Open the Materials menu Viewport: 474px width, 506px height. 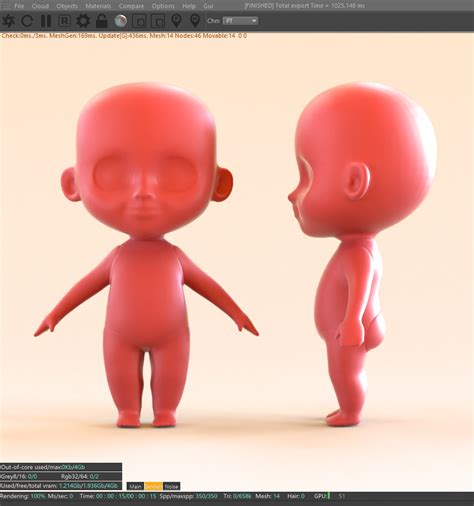98,6
